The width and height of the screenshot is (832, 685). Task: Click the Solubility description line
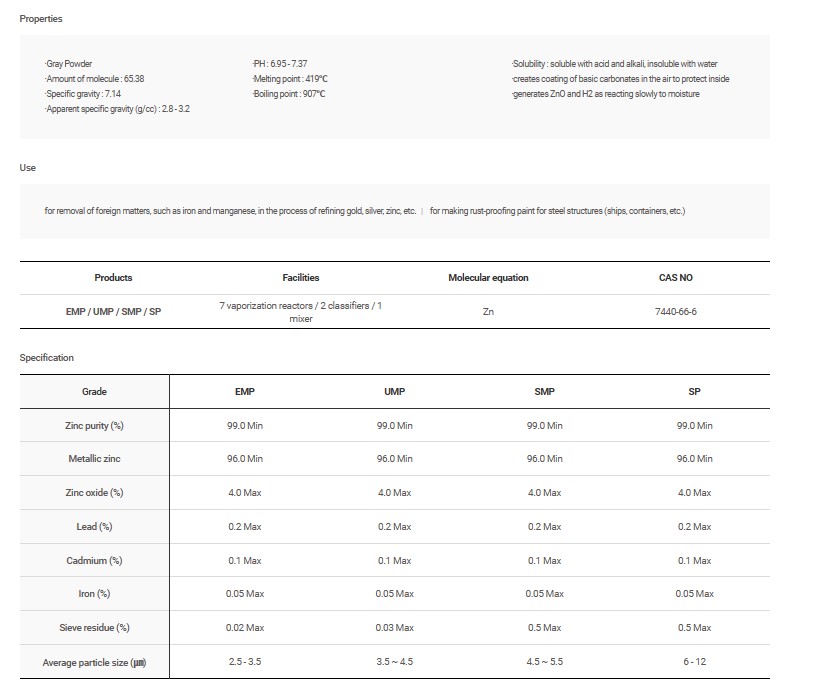tap(614, 64)
